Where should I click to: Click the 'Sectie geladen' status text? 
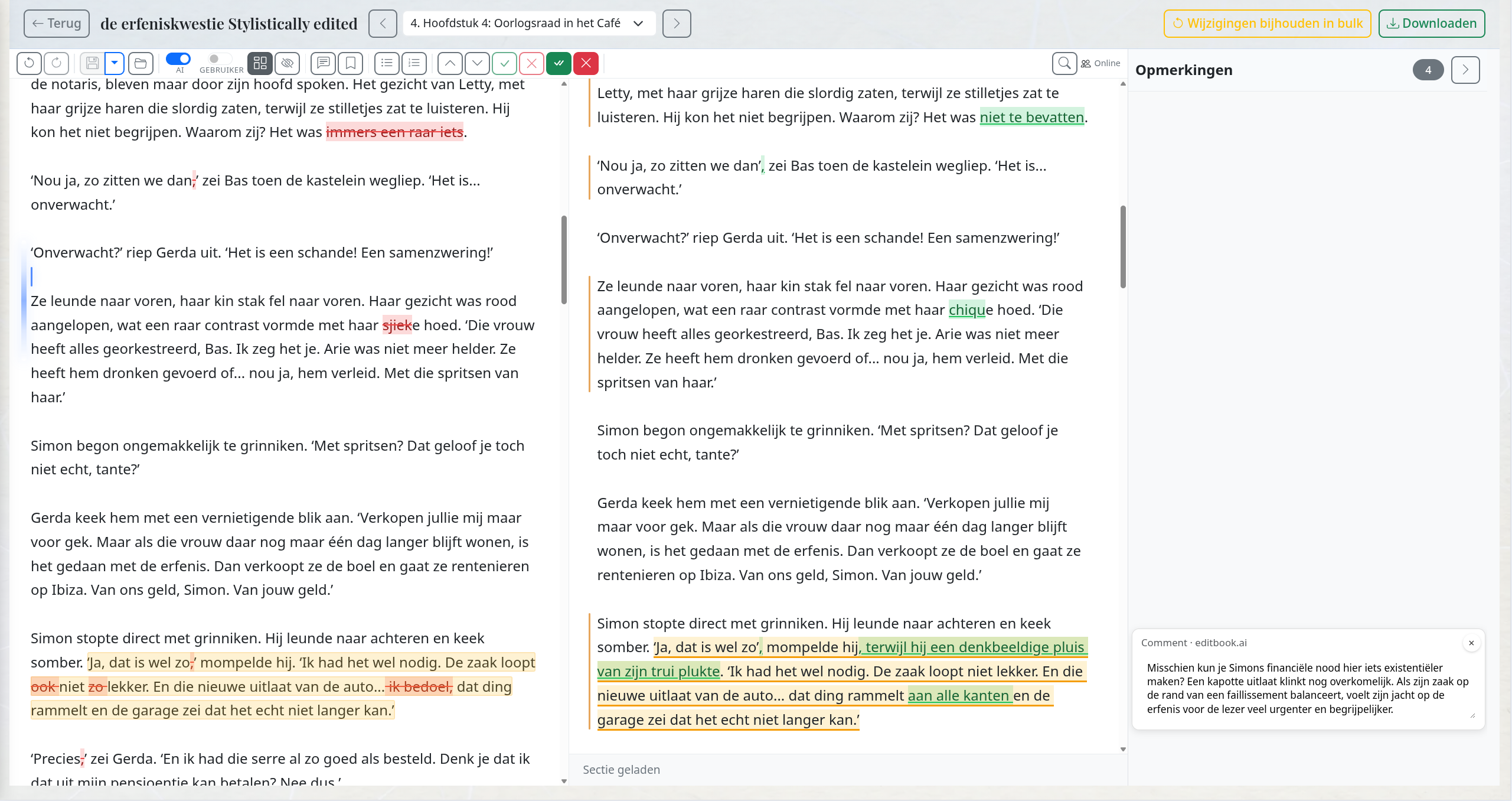pyautogui.click(x=621, y=770)
